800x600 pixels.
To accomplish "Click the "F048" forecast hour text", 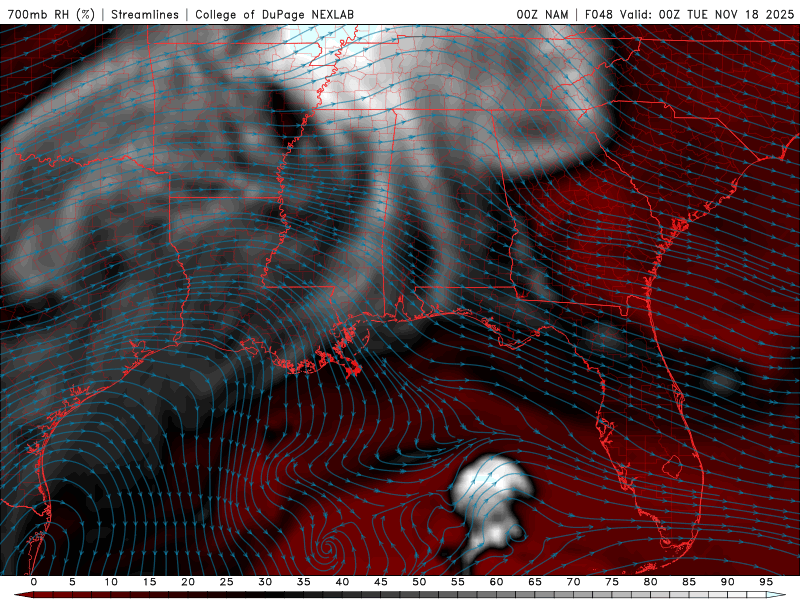I will 598,14.
